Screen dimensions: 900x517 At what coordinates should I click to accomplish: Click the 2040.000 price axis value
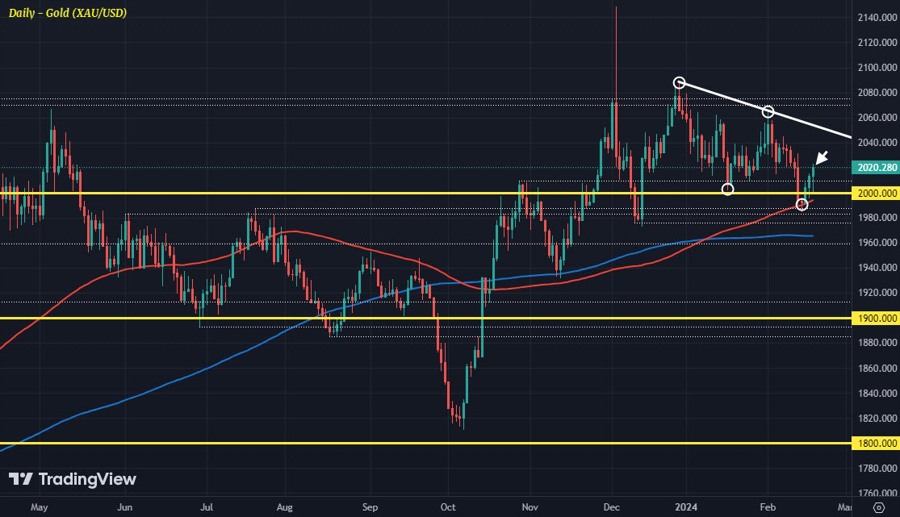click(x=877, y=142)
